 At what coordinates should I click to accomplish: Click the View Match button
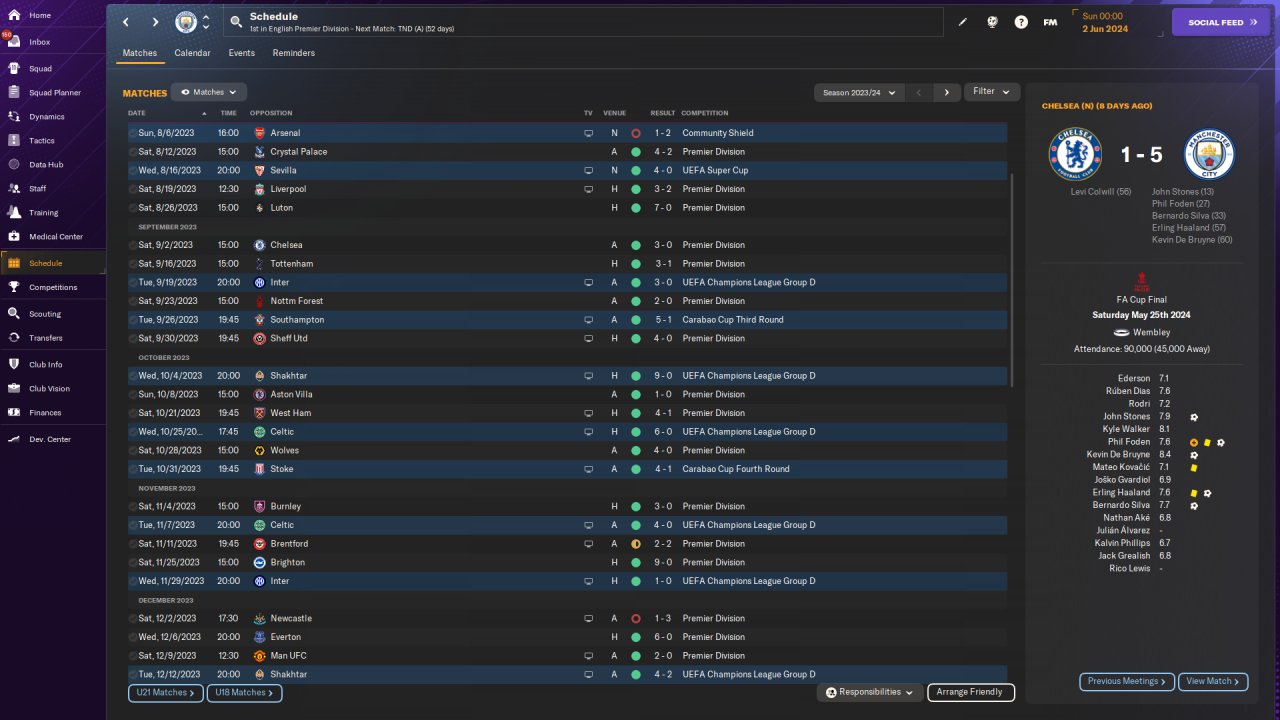(x=1214, y=681)
